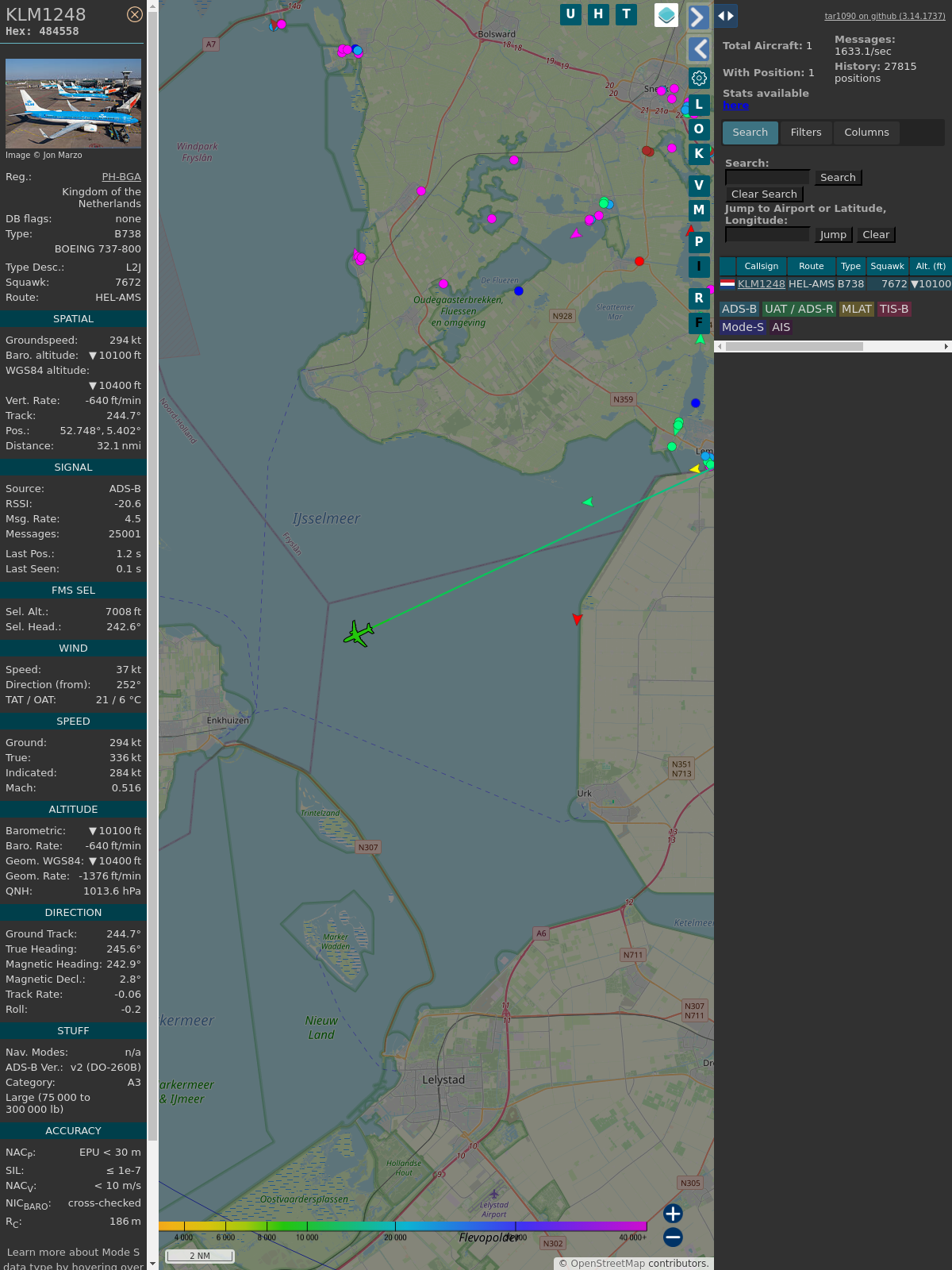Switch to the Filters tab
Screen dimensions: 952x1270
point(806,133)
